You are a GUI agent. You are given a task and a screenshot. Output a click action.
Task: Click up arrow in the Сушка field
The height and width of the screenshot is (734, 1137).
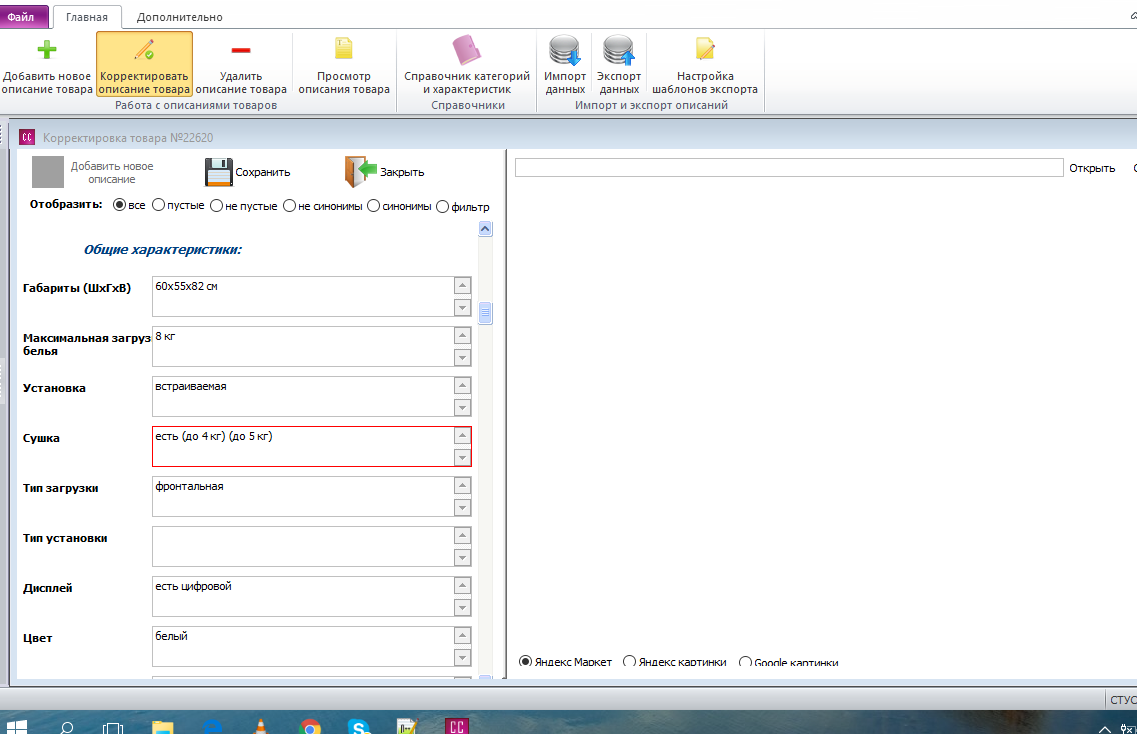pos(462,436)
